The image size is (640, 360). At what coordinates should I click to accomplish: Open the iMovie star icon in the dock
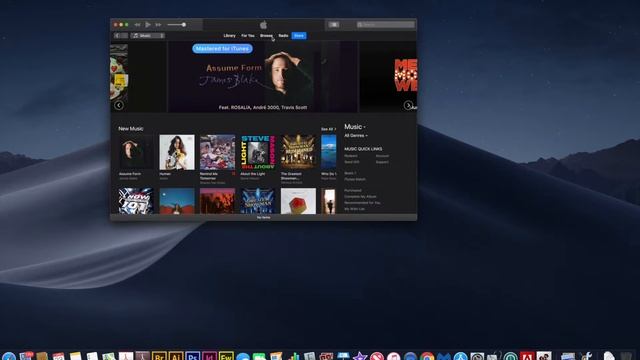(360, 356)
